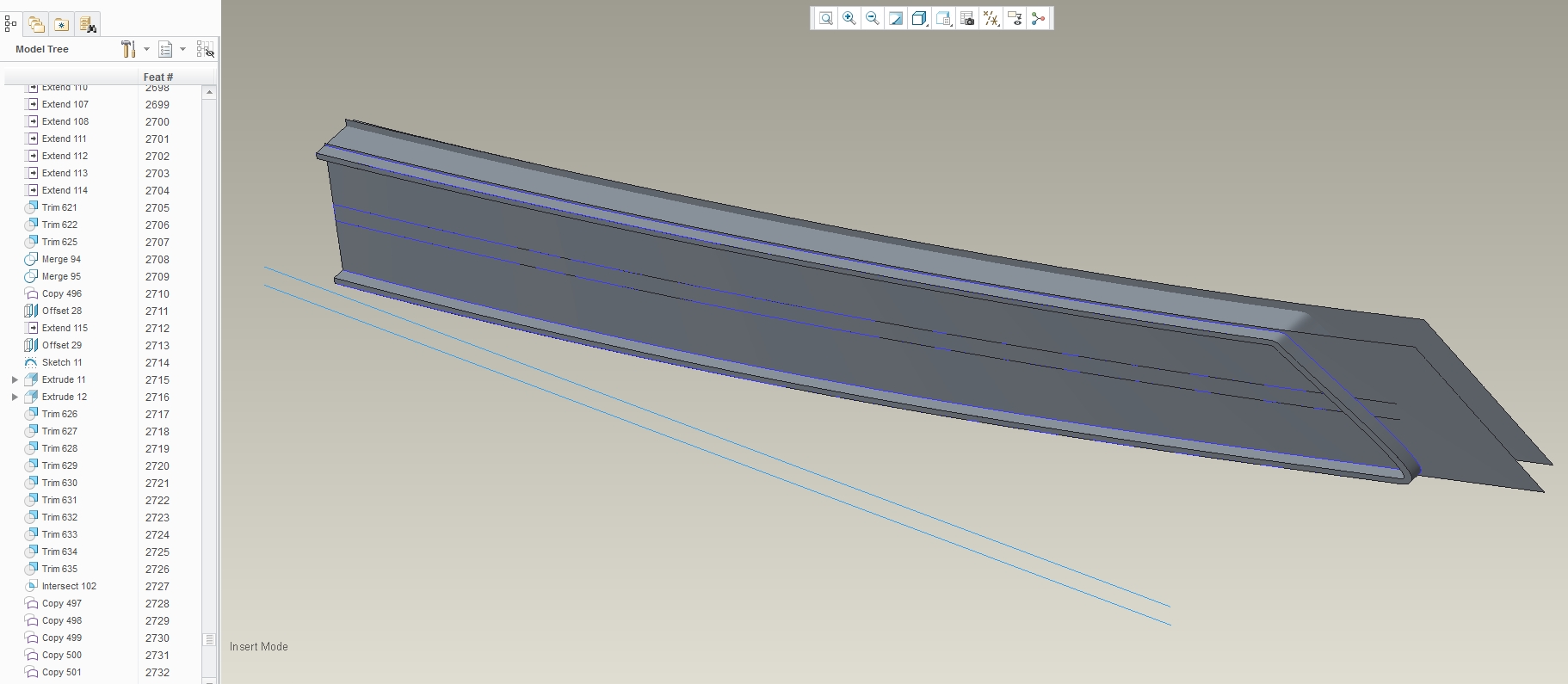The height and width of the screenshot is (684, 1568).
Task: Select the Zoom Out tool
Action: click(x=873, y=18)
